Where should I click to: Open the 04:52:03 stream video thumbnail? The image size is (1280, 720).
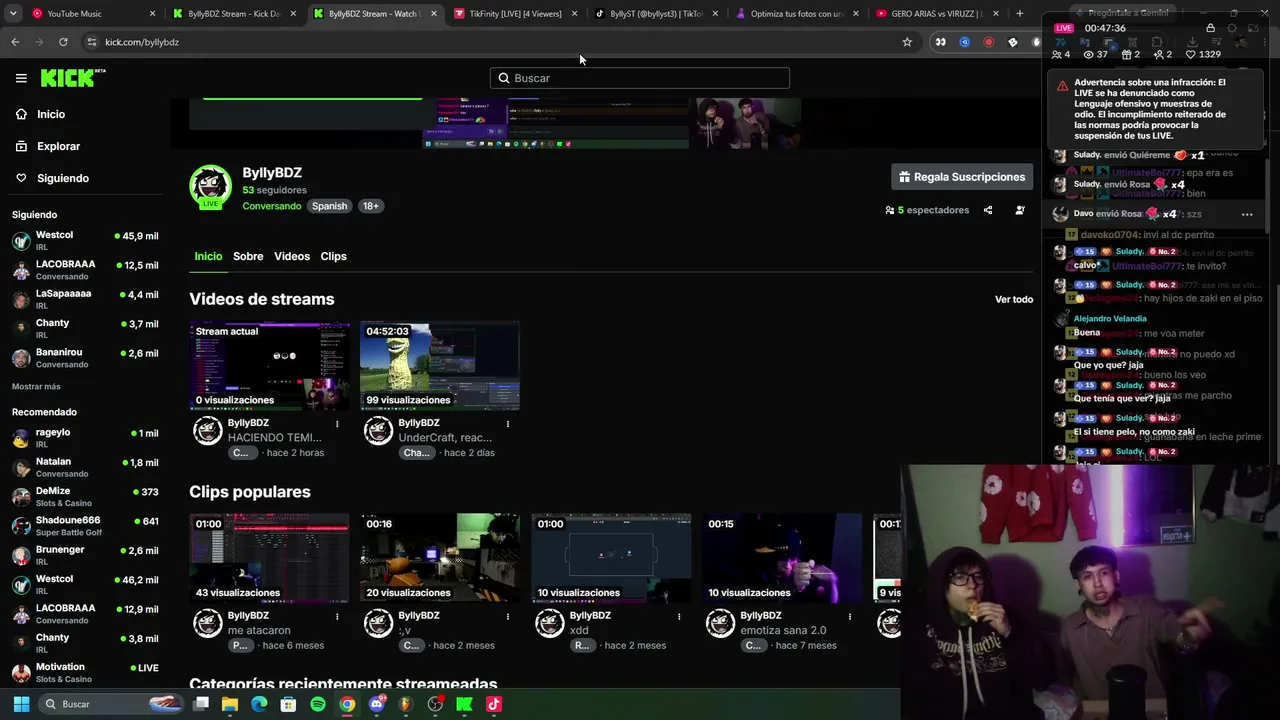[440, 365]
